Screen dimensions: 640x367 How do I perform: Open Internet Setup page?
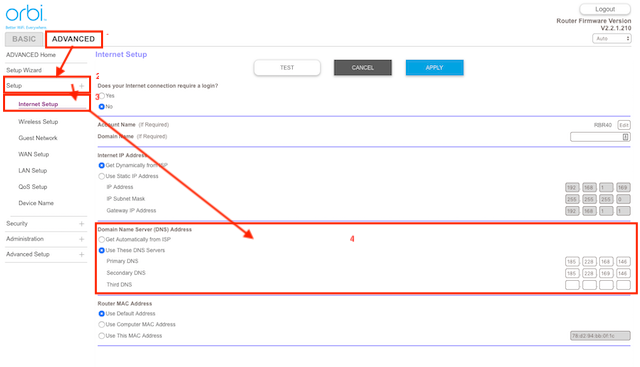38,104
